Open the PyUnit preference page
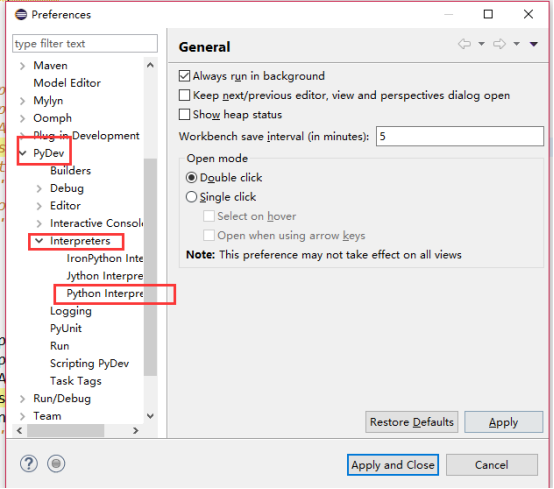 [x=66, y=328]
